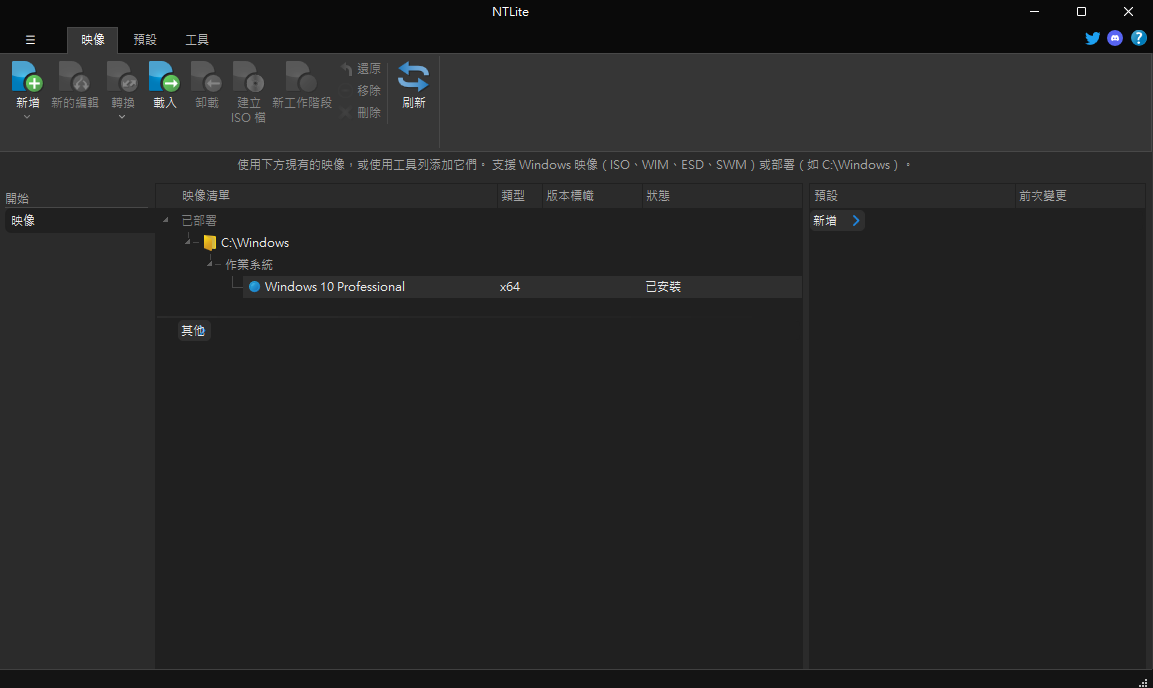The height and width of the screenshot is (688, 1153).
Task: Click the 其他 button in image list
Action: pos(193,331)
